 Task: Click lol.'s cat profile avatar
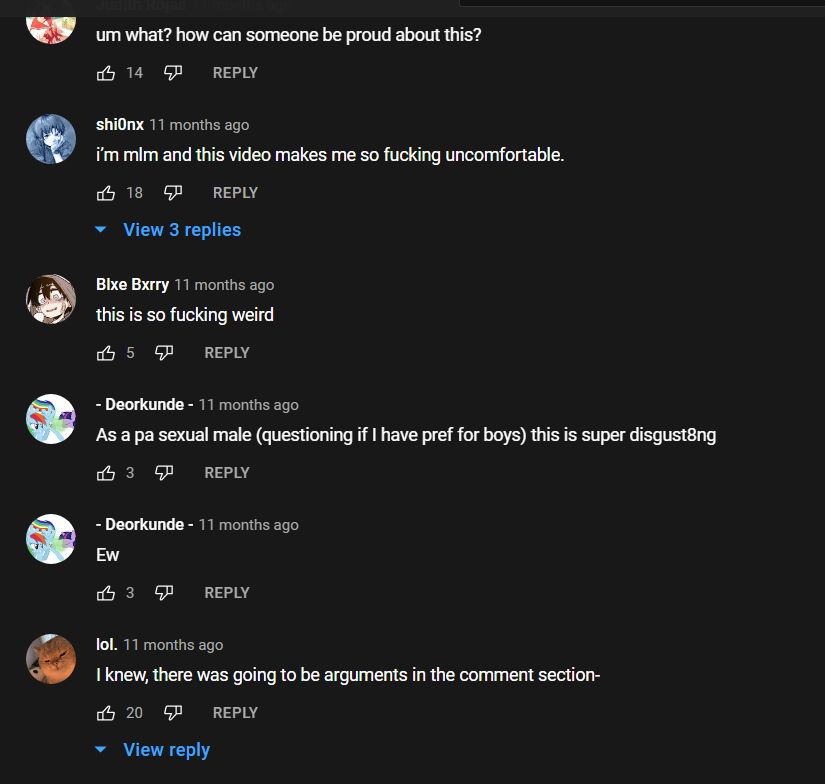click(x=51, y=659)
